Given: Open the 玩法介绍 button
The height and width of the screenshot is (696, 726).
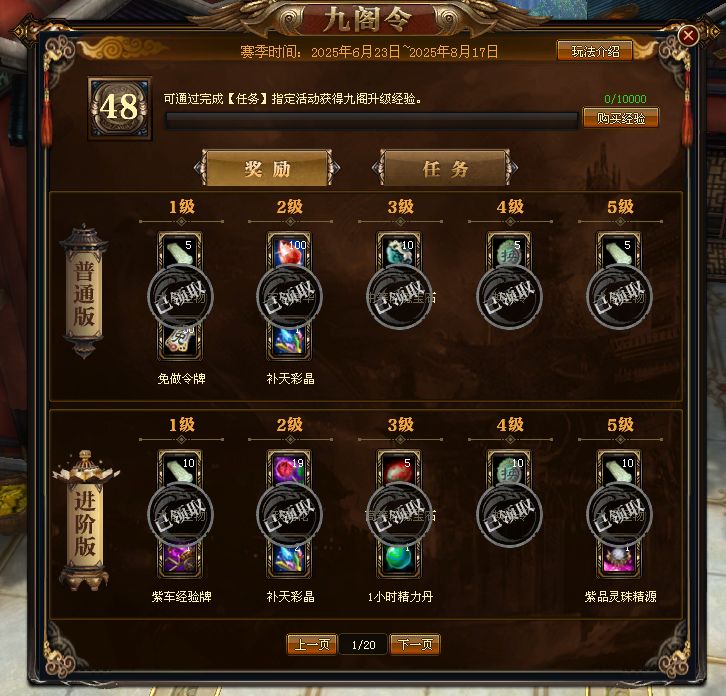Looking at the screenshot, I should 595,51.
